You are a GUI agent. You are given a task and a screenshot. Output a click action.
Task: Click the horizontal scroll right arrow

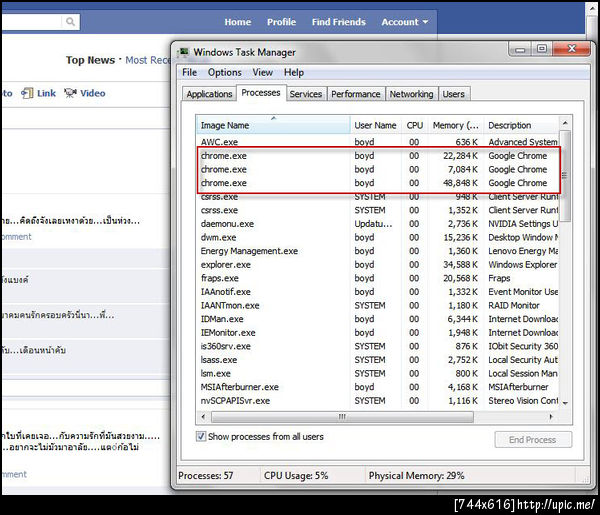551,417
